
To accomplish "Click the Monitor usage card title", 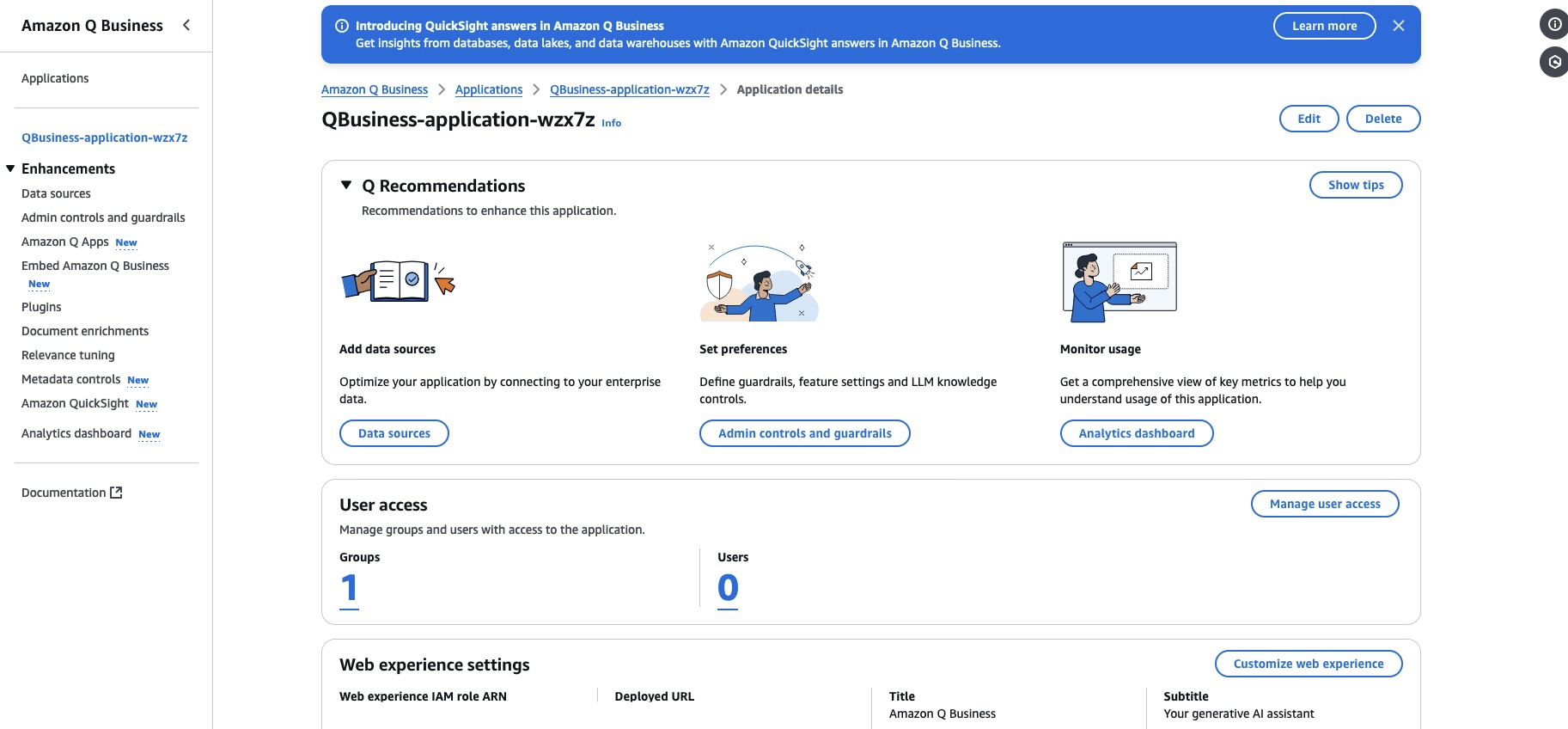I will 1101,349.
